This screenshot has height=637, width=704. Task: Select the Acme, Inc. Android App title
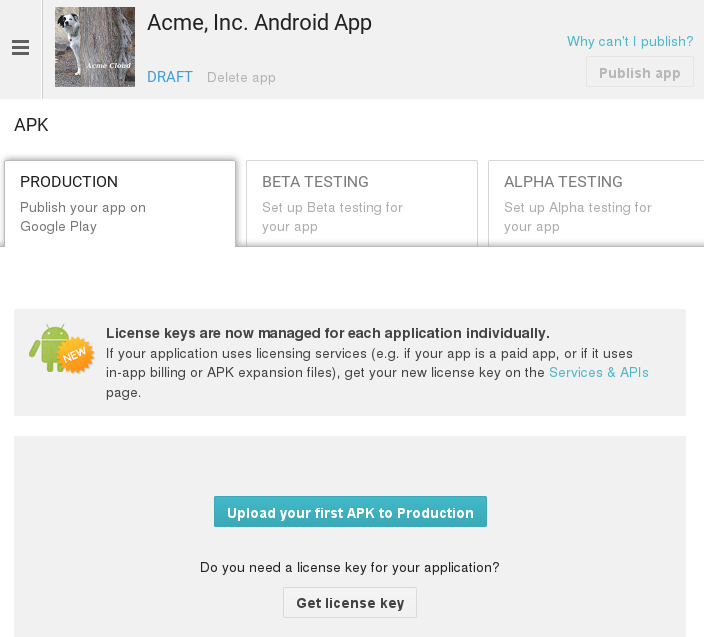(x=259, y=23)
